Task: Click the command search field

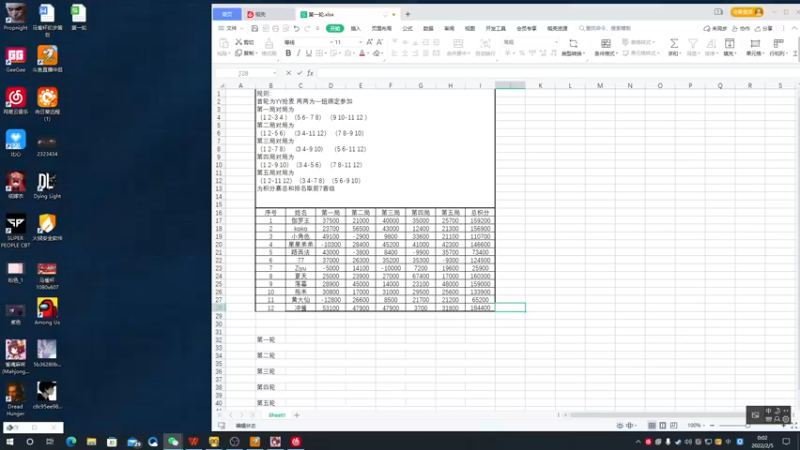Action: 605,29
